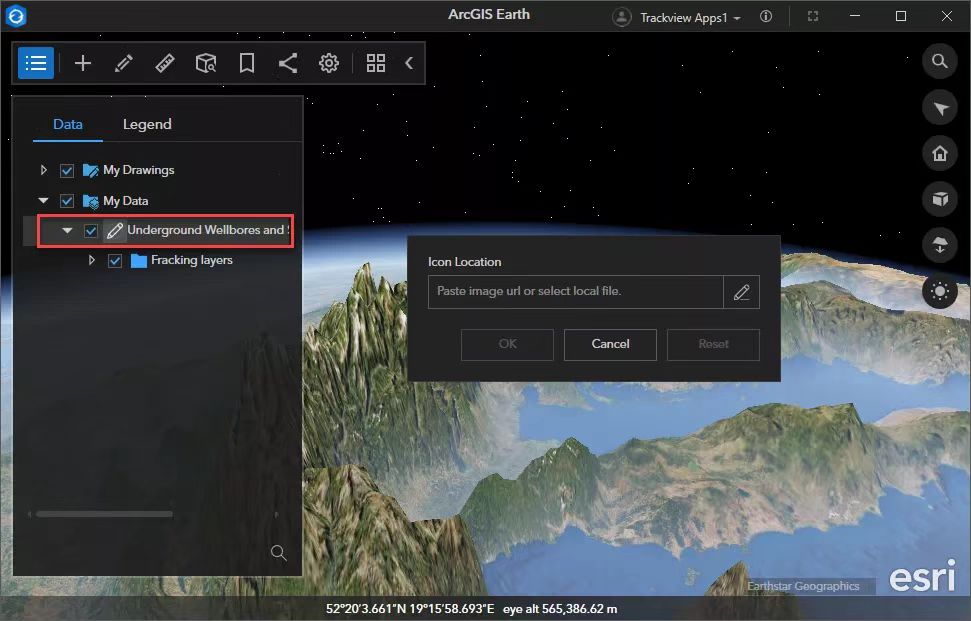Click the horizontal scrollbar in data panel
This screenshot has width=971, height=621.
pyautogui.click(x=104, y=514)
